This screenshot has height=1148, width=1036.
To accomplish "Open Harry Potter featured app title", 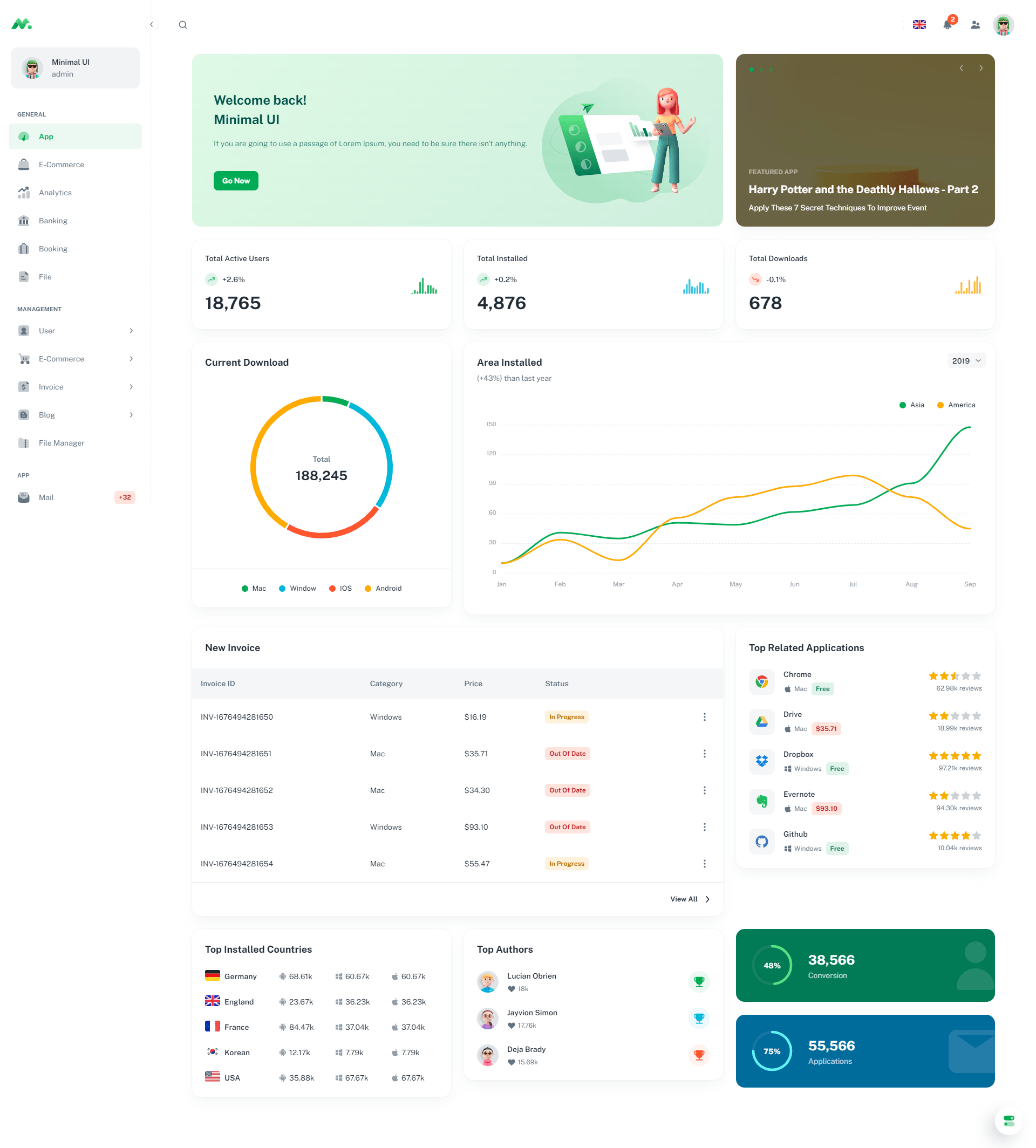I will (863, 189).
